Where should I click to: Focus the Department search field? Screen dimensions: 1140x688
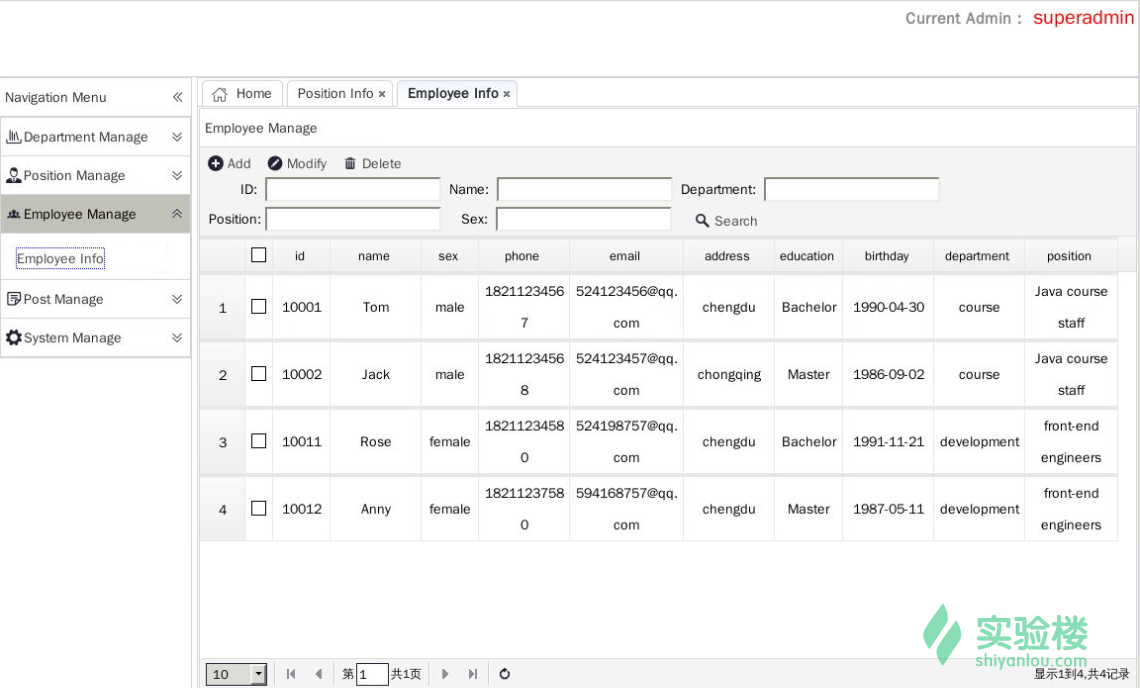click(851, 189)
